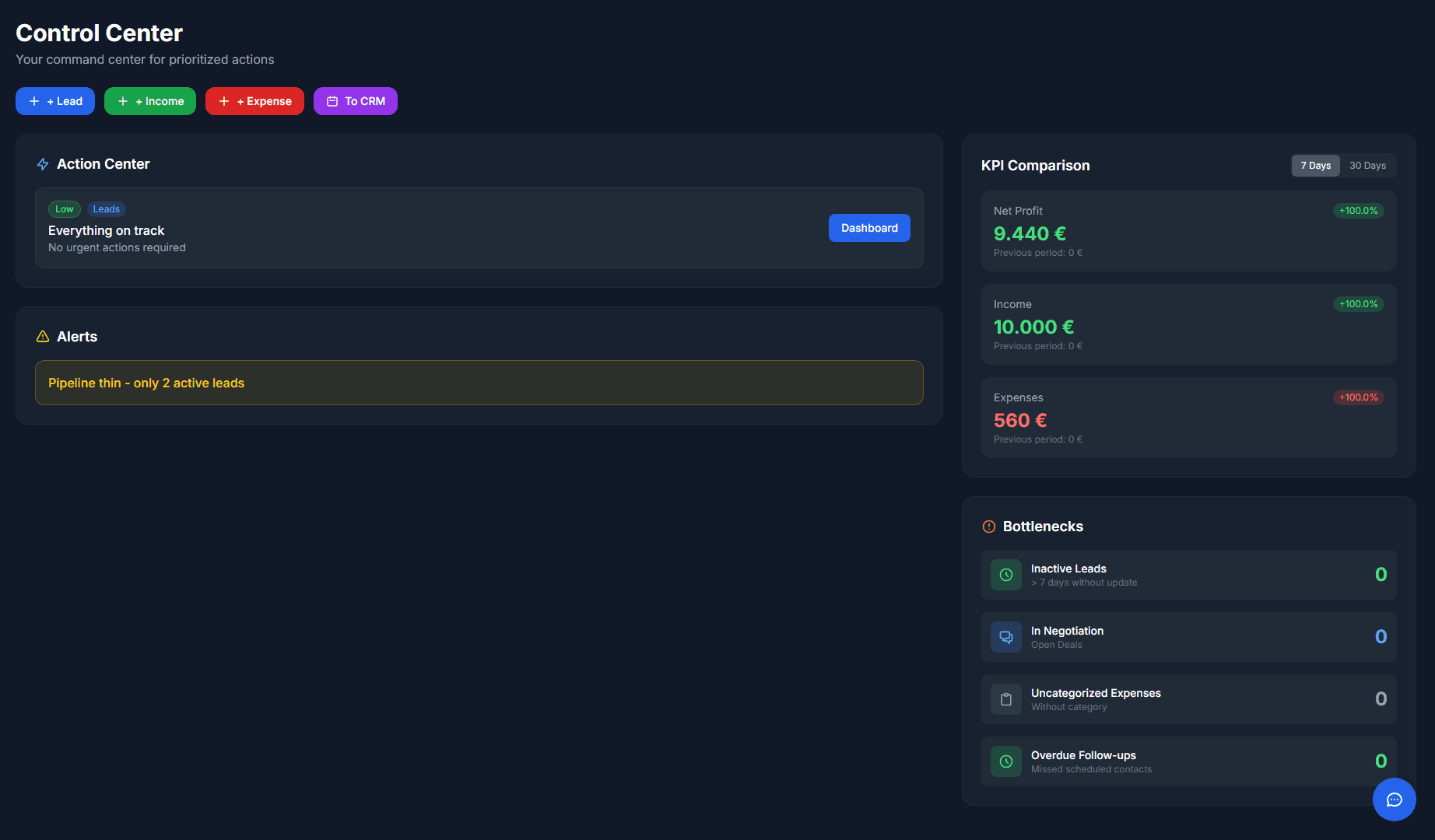Viewport: 1435px width, 840px height.
Task: Click the +100.0% badge on Net Profit
Action: click(1358, 210)
